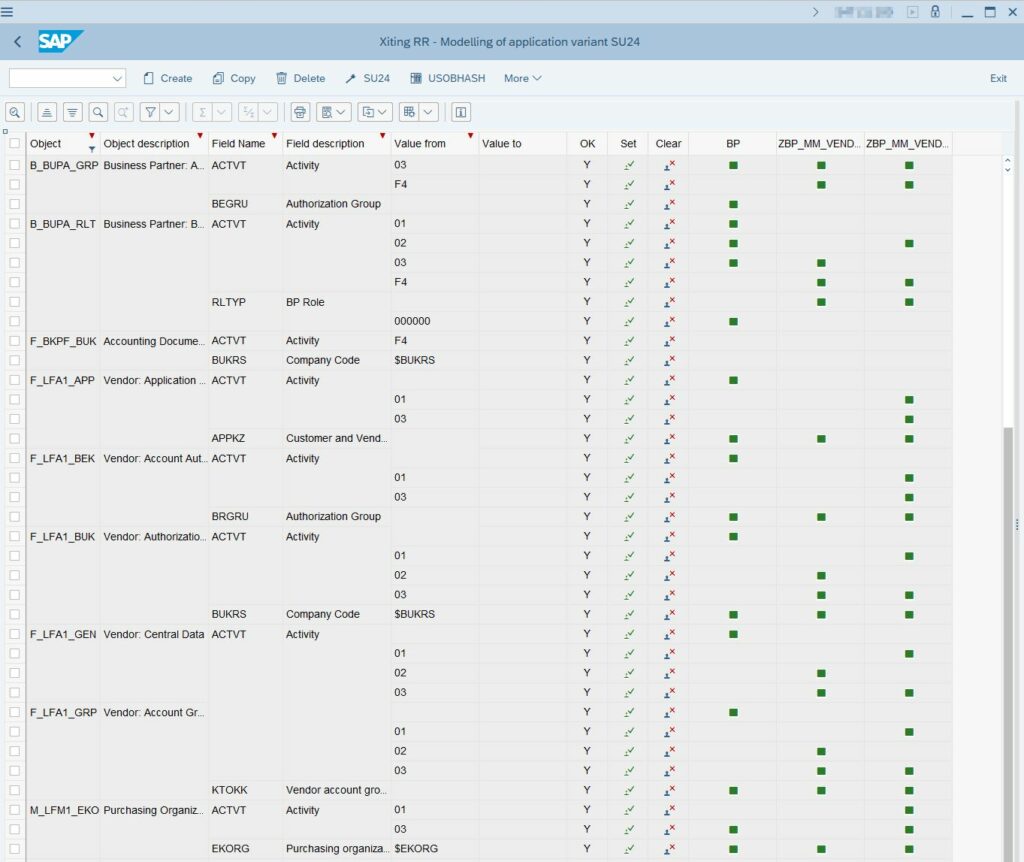Tick the select-all checkbox in header row
The height and width of the screenshot is (862, 1024).
14,144
